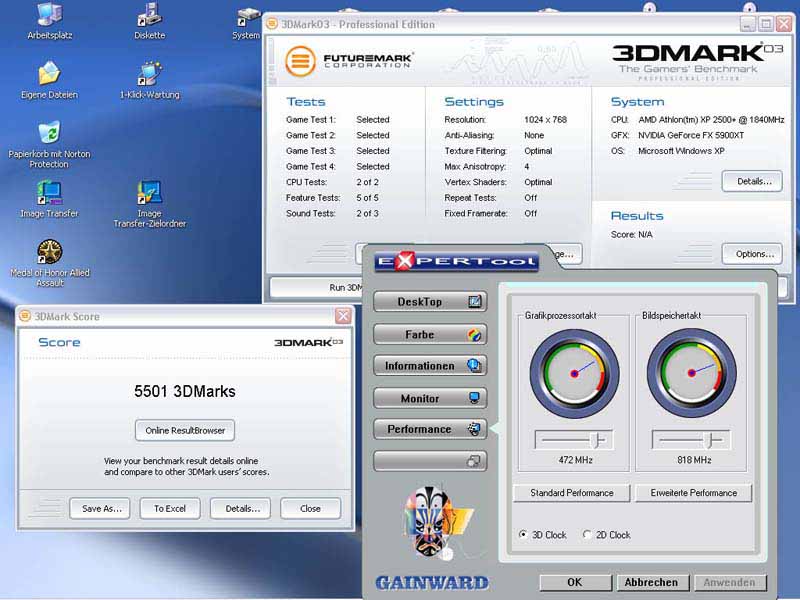Click the Grafikprozessortakt gauge dial
The height and width of the screenshot is (600, 800).
(x=574, y=373)
